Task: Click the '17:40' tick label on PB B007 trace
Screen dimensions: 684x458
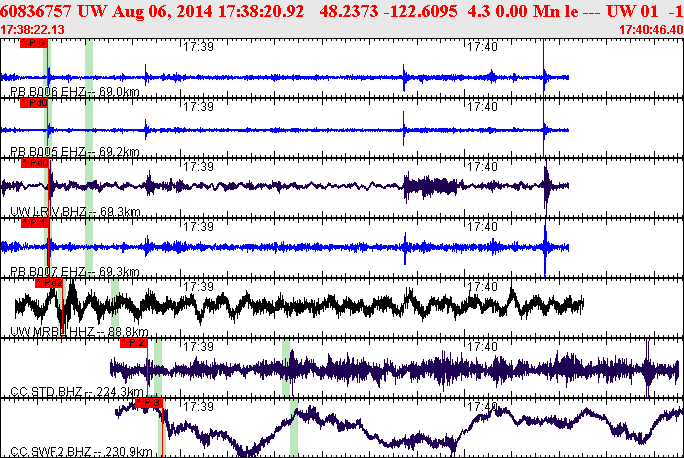Action: (x=482, y=227)
